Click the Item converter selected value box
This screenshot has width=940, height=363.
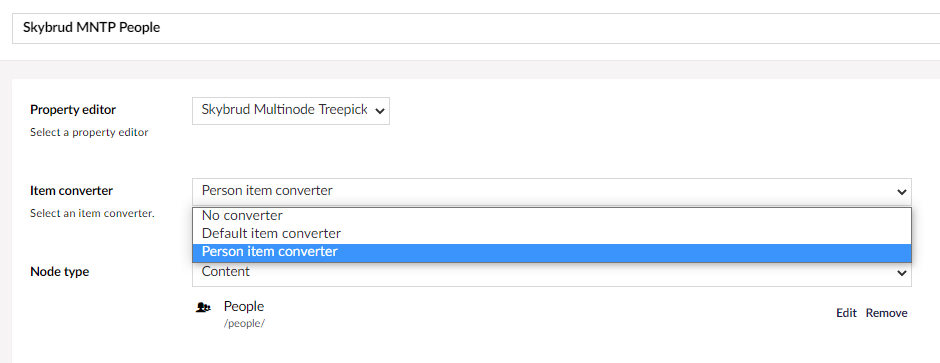pyautogui.click(x=552, y=192)
